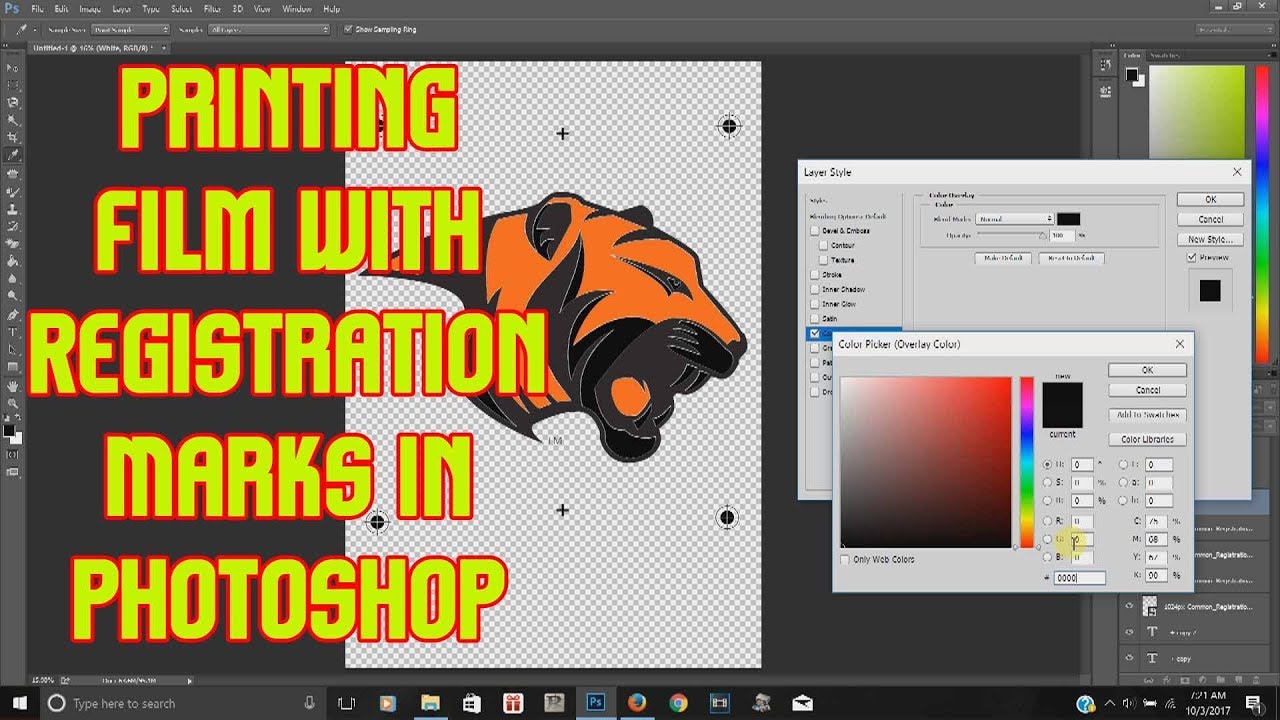The height and width of the screenshot is (720, 1280).
Task: Open the Filter menu
Action: (x=212, y=9)
